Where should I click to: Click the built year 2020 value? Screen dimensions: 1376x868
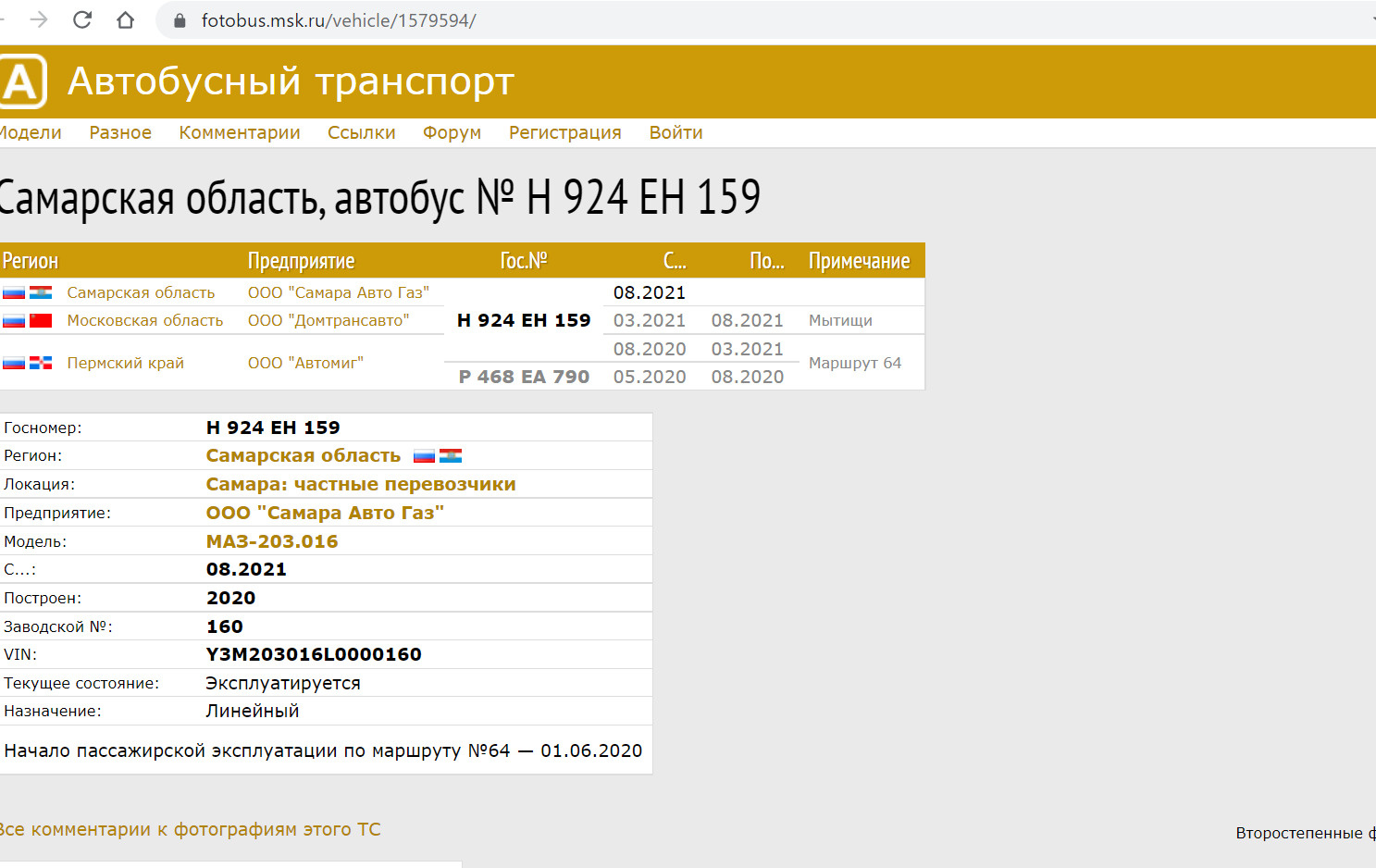click(230, 598)
